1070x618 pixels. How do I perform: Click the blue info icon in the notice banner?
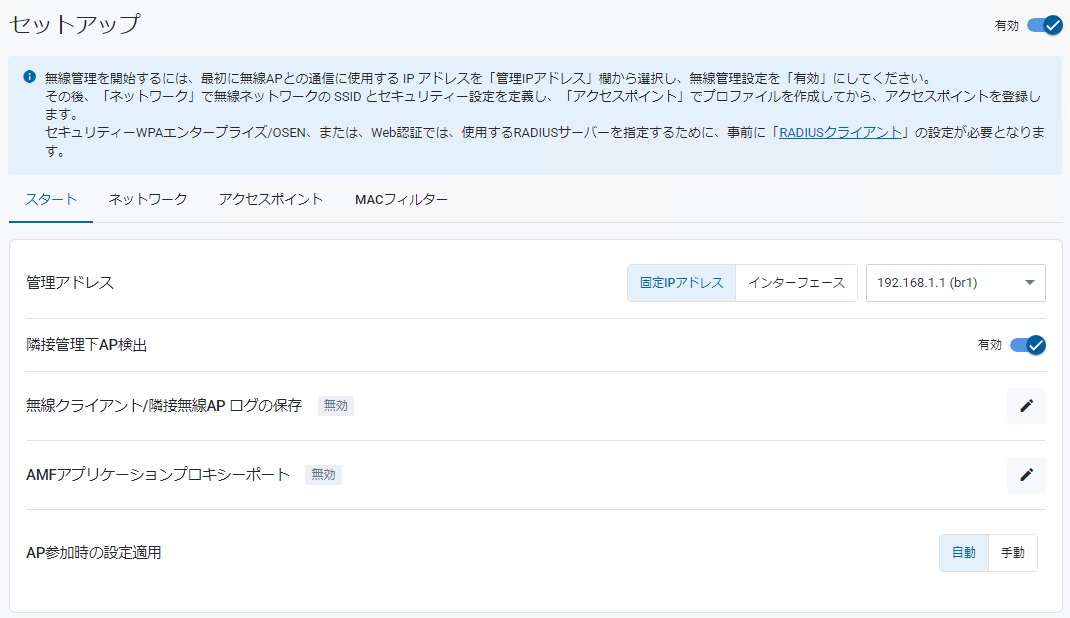[29, 77]
